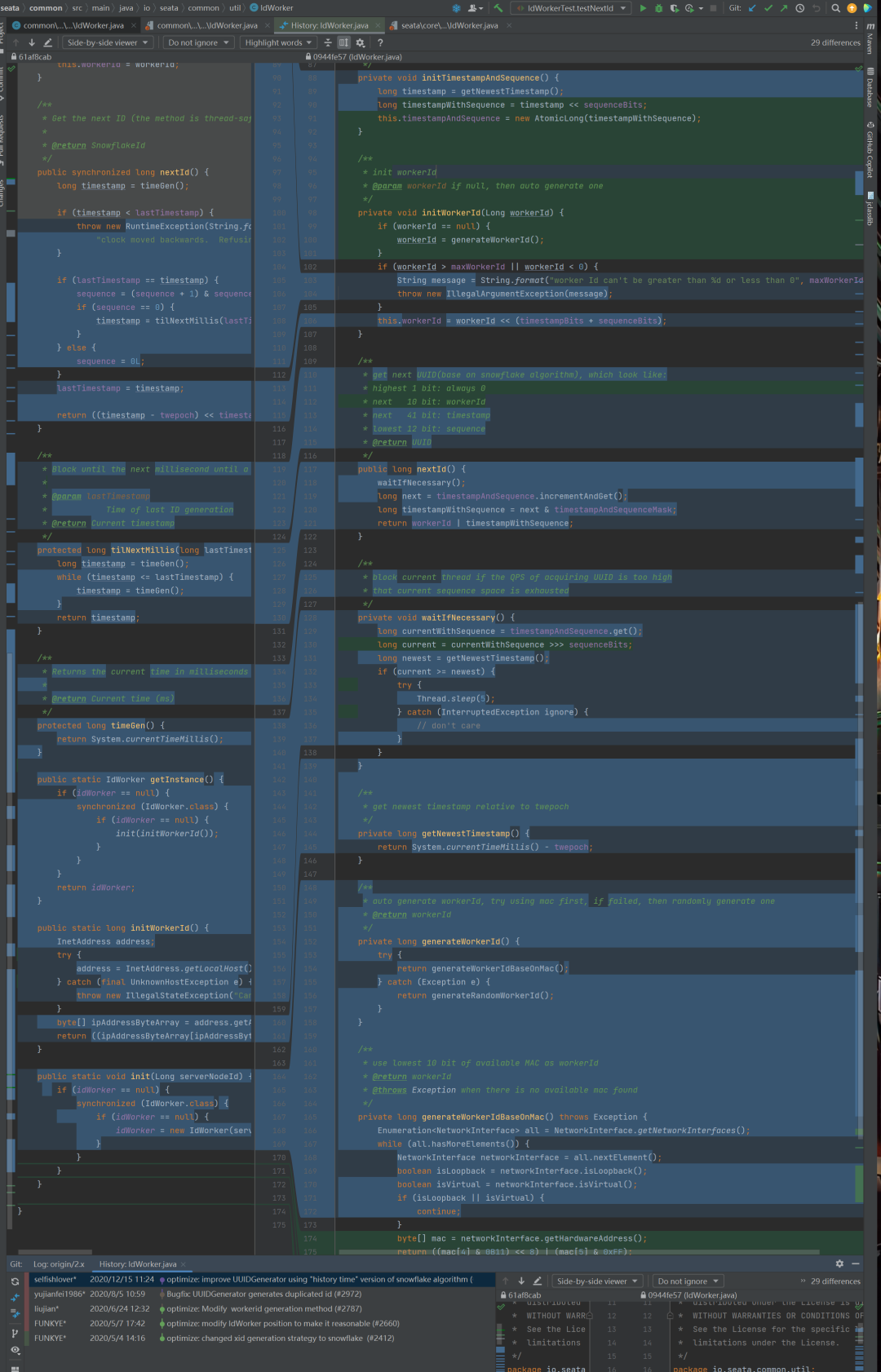Open Do not ignore dropdown in top toolbar

198,42
